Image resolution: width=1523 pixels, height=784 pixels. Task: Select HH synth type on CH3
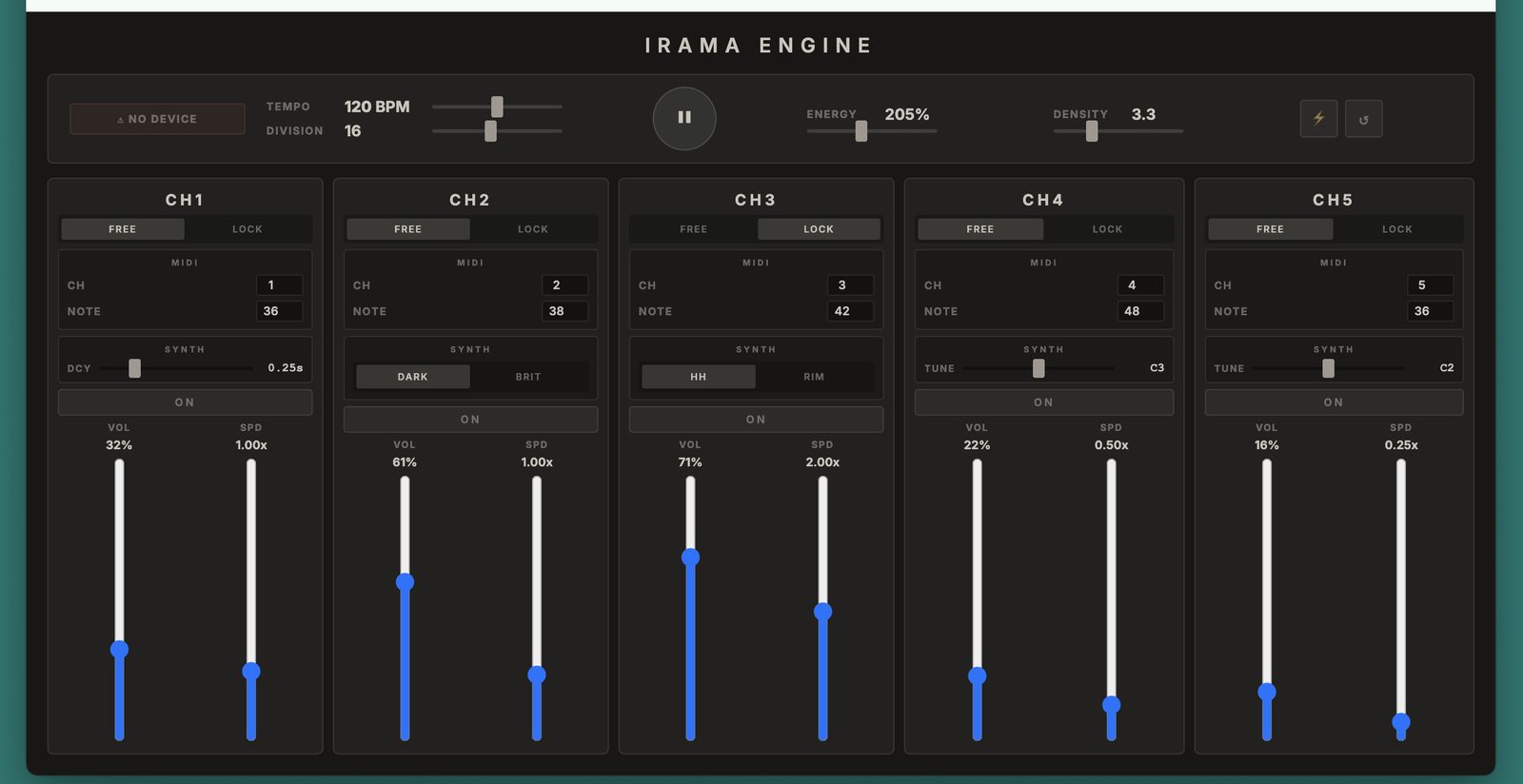click(699, 377)
